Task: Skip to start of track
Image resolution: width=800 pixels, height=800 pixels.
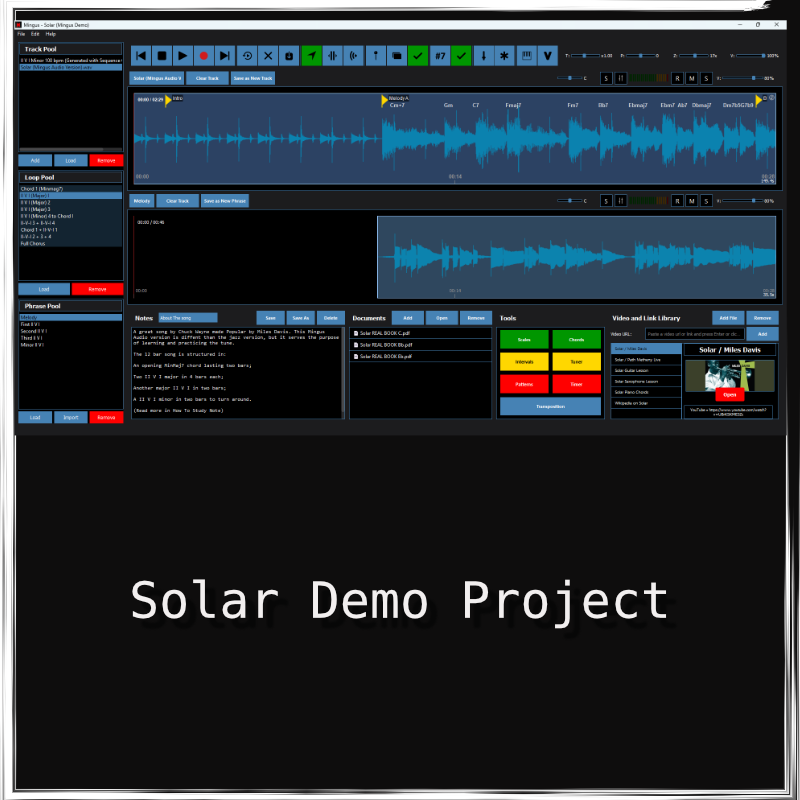Action: click(140, 56)
